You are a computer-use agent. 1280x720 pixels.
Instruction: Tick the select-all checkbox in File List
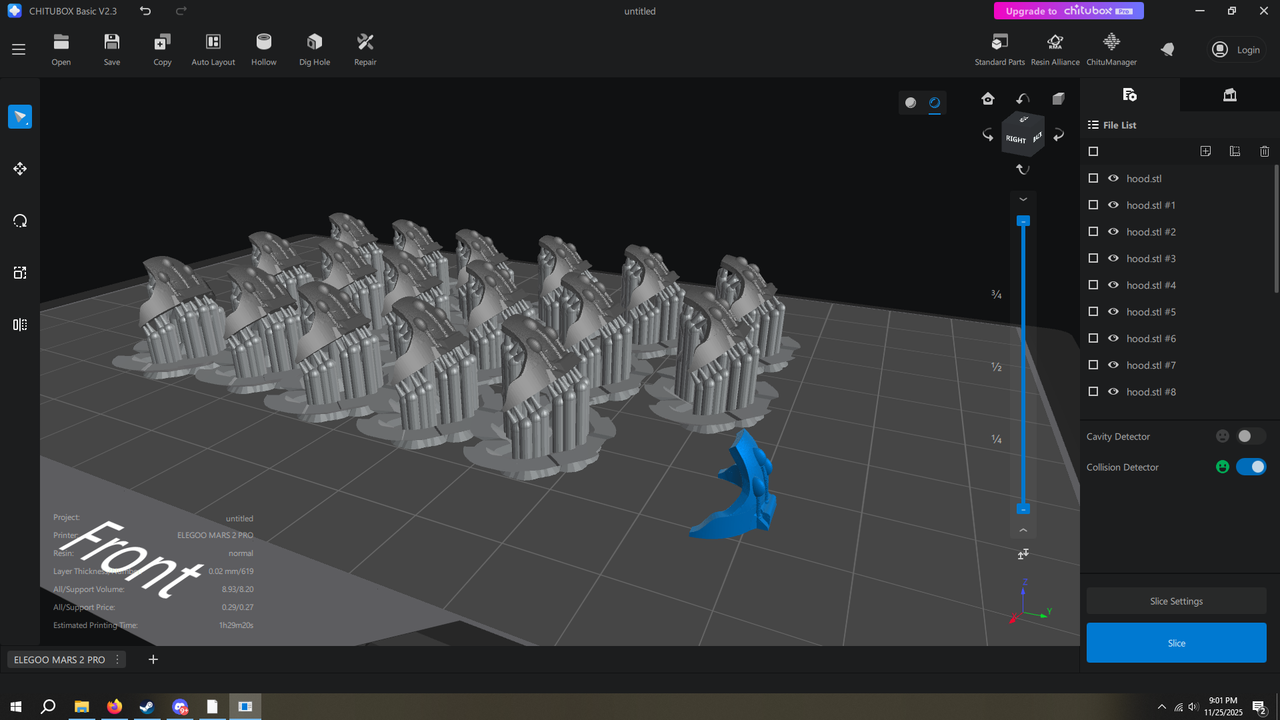pyautogui.click(x=1093, y=151)
